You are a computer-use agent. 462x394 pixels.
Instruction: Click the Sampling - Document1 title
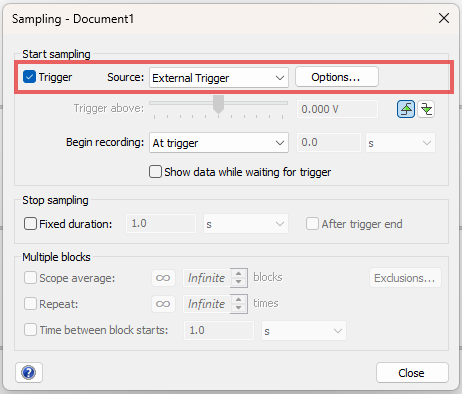73,19
